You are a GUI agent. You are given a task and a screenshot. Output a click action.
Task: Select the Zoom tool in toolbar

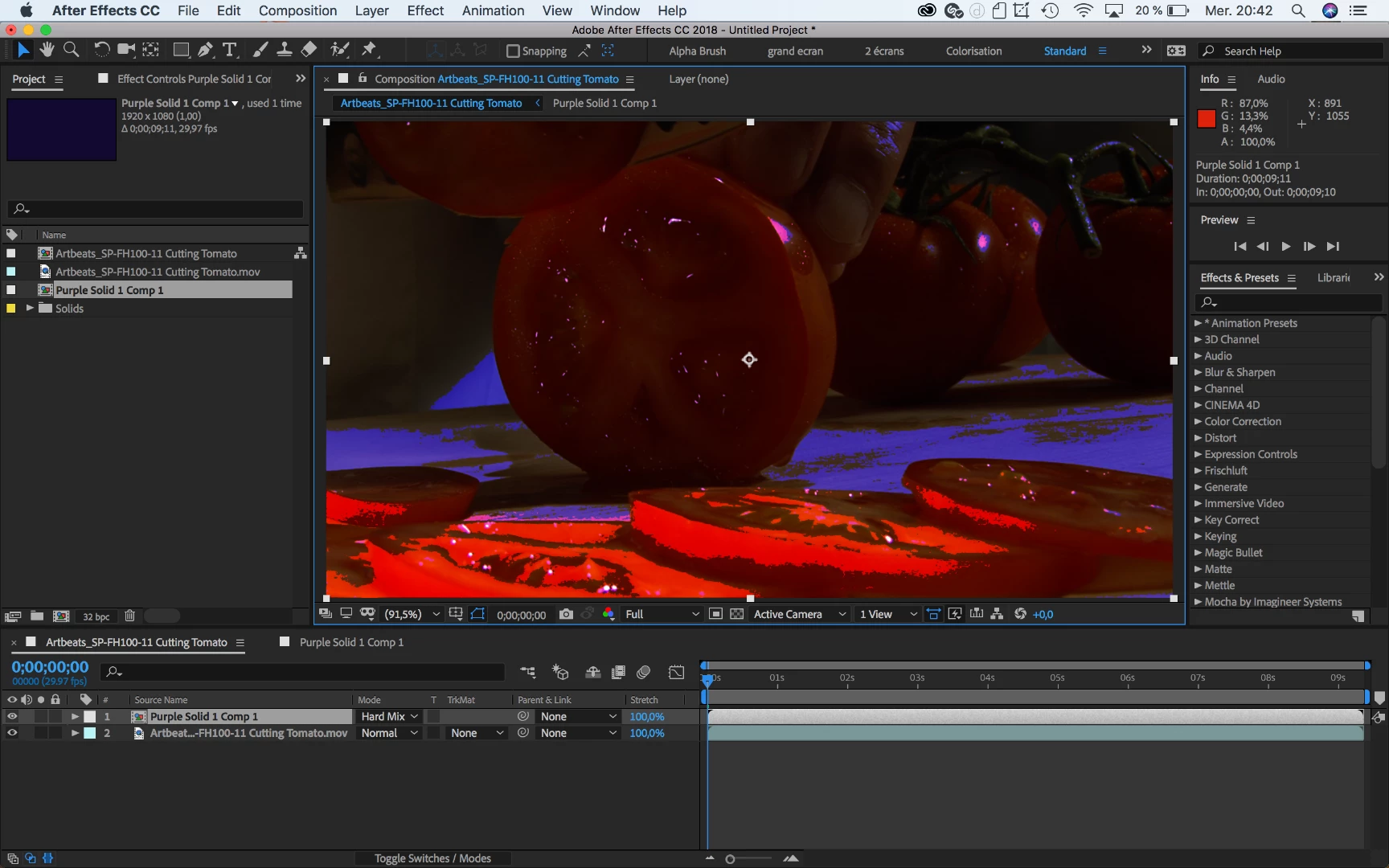pyautogui.click(x=71, y=50)
